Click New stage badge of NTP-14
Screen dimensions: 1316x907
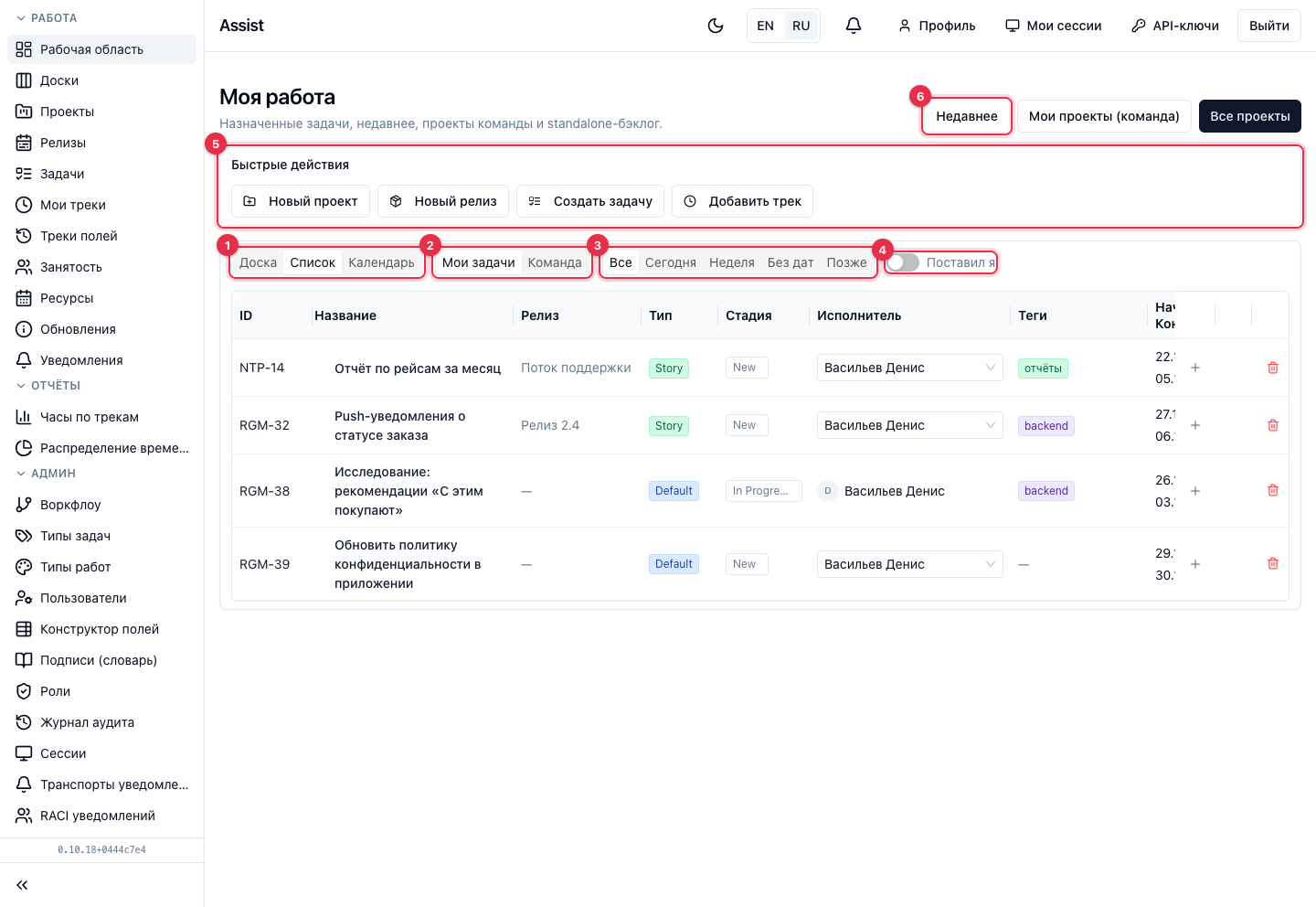pyautogui.click(x=745, y=368)
